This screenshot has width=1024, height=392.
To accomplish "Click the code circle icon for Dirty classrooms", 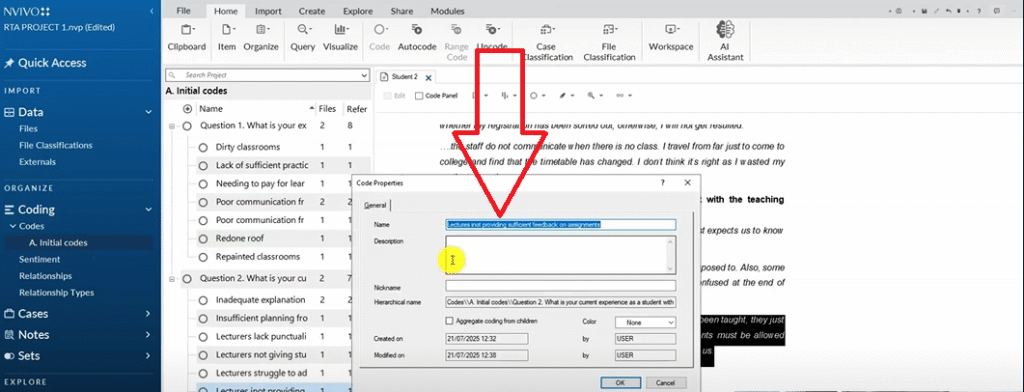I will [x=202, y=147].
